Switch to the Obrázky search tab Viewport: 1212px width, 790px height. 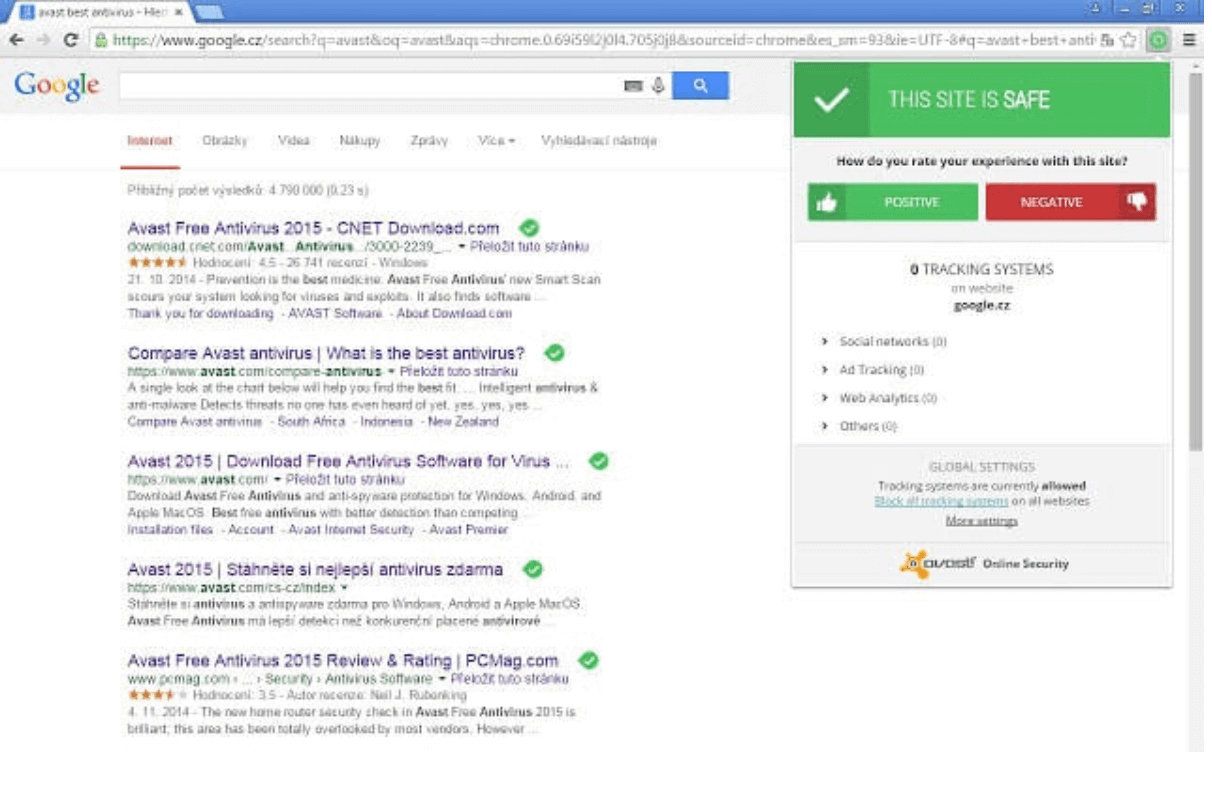point(224,141)
